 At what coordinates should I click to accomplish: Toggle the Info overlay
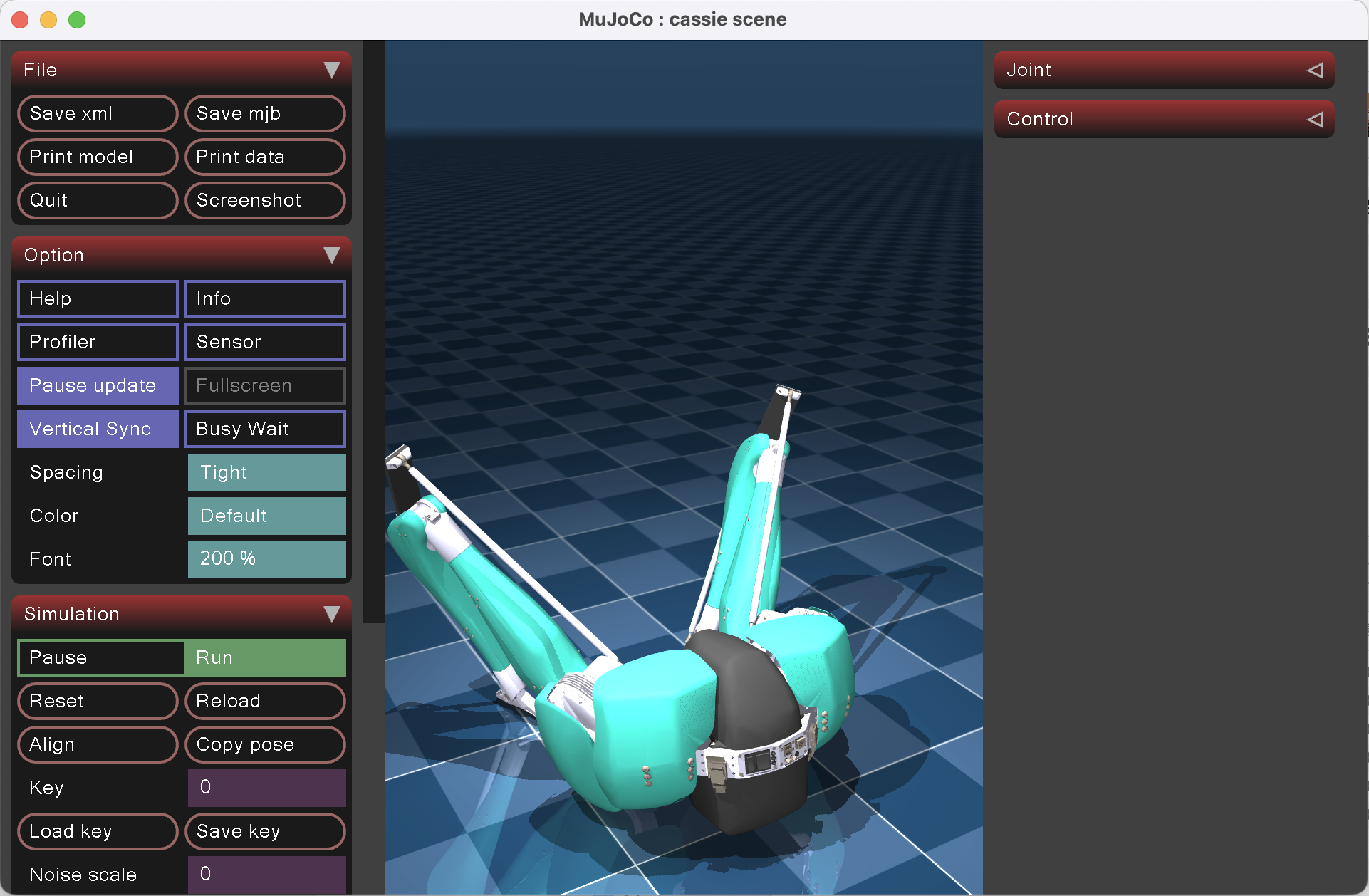click(265, 298)
